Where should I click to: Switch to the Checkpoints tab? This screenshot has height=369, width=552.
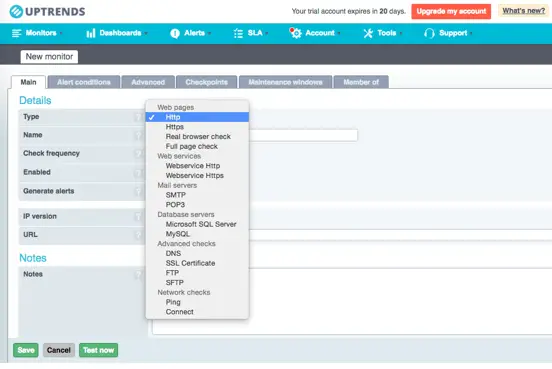pos(206,82)
